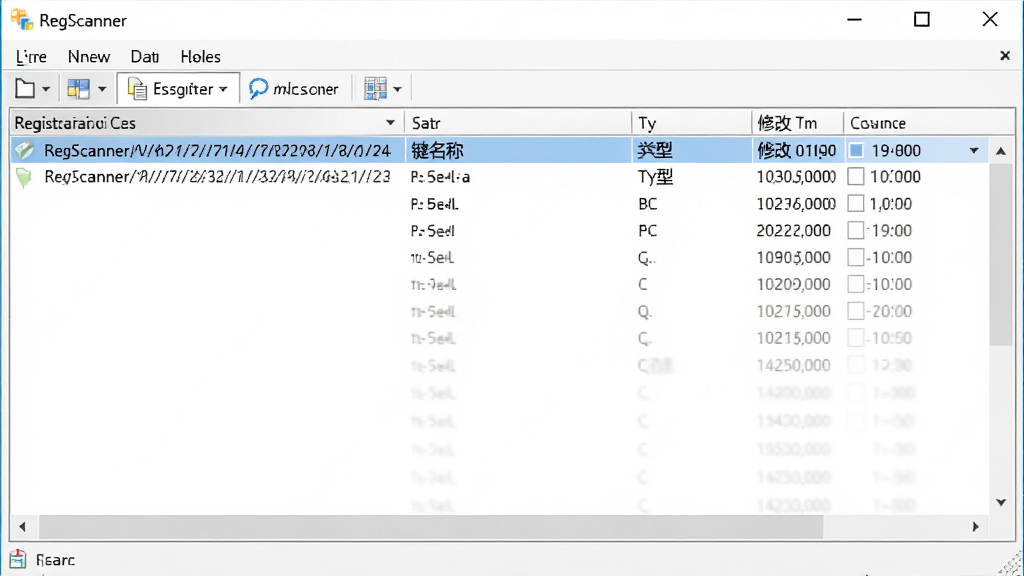
Task: Open dropdown arrow beside columns table icon
Action: [397, 89]
